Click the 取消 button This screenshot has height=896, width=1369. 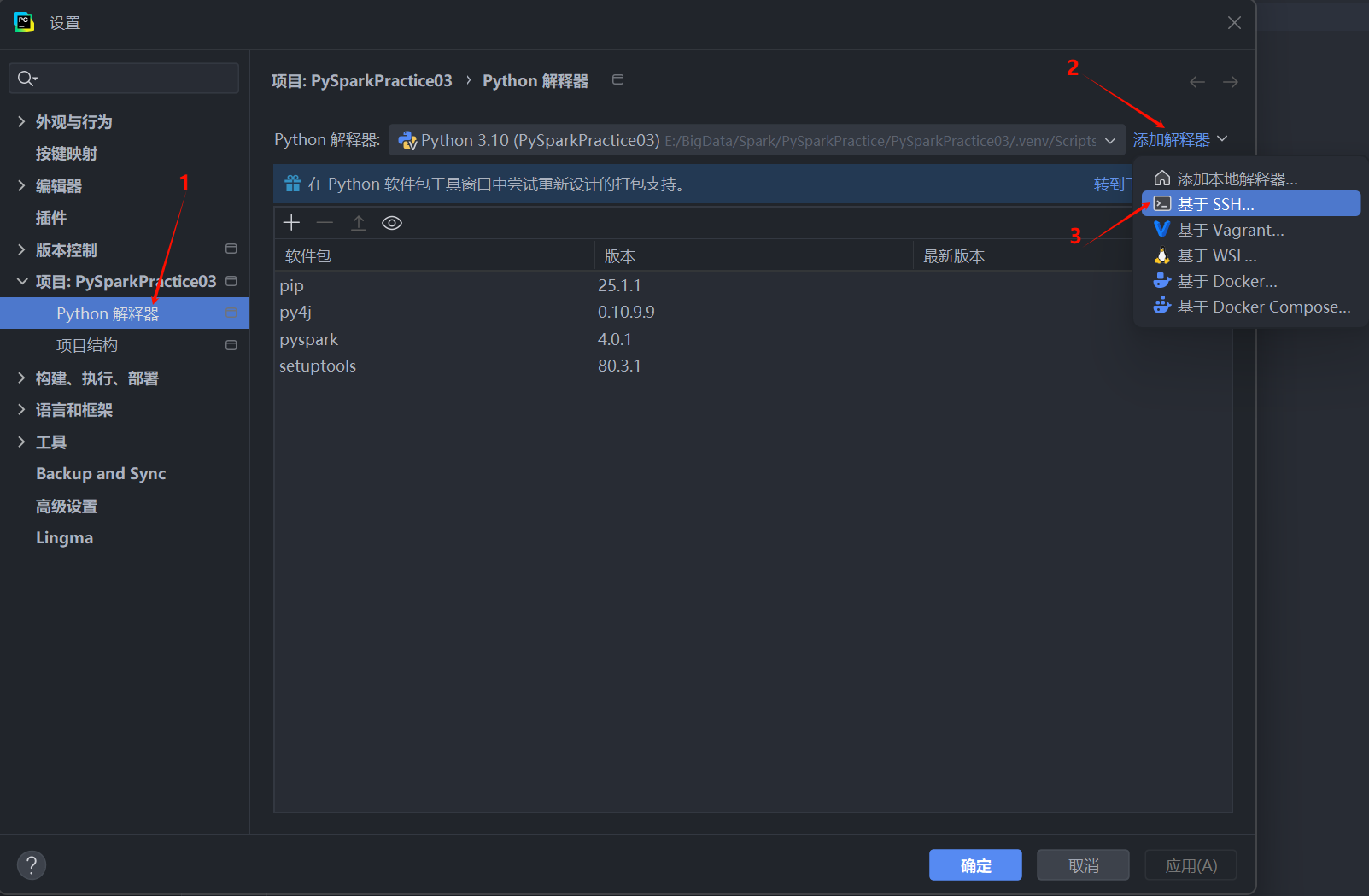[1083, 865]
